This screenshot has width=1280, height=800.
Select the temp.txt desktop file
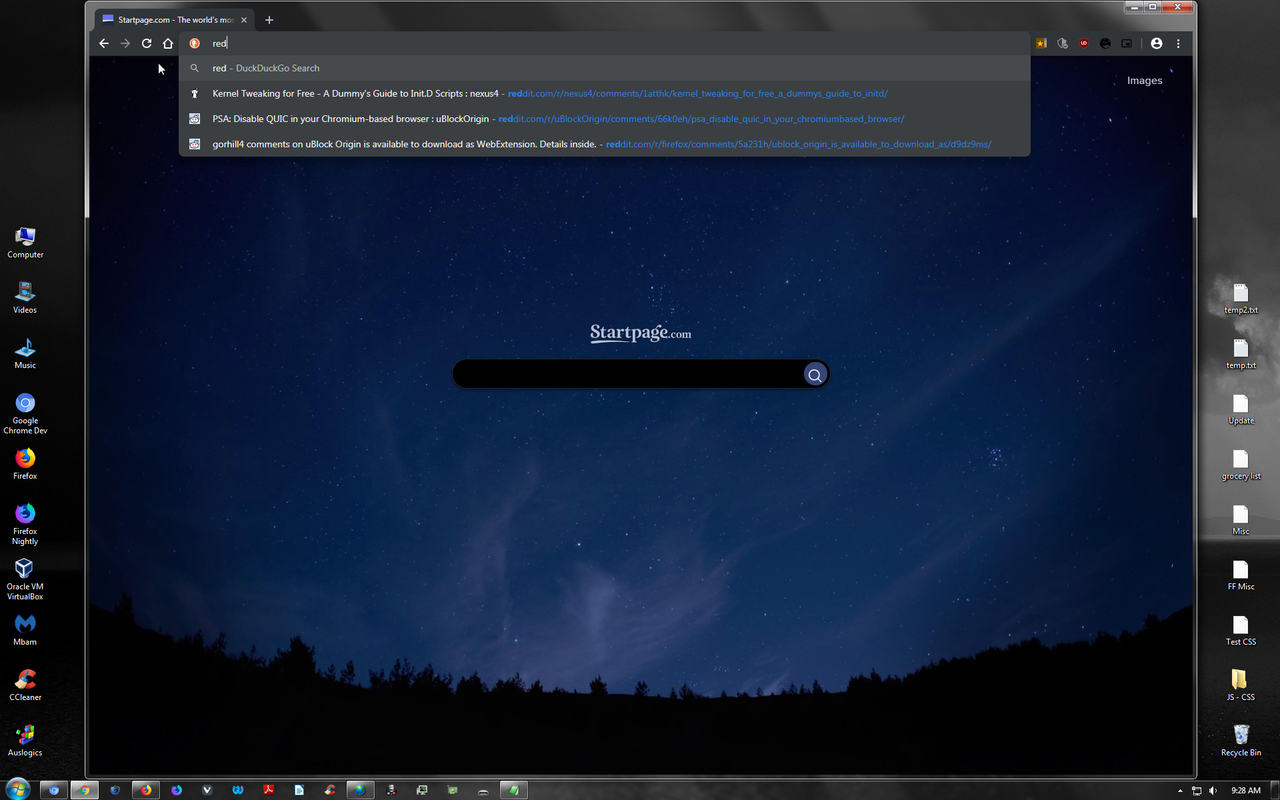(x=1241, y=354)
